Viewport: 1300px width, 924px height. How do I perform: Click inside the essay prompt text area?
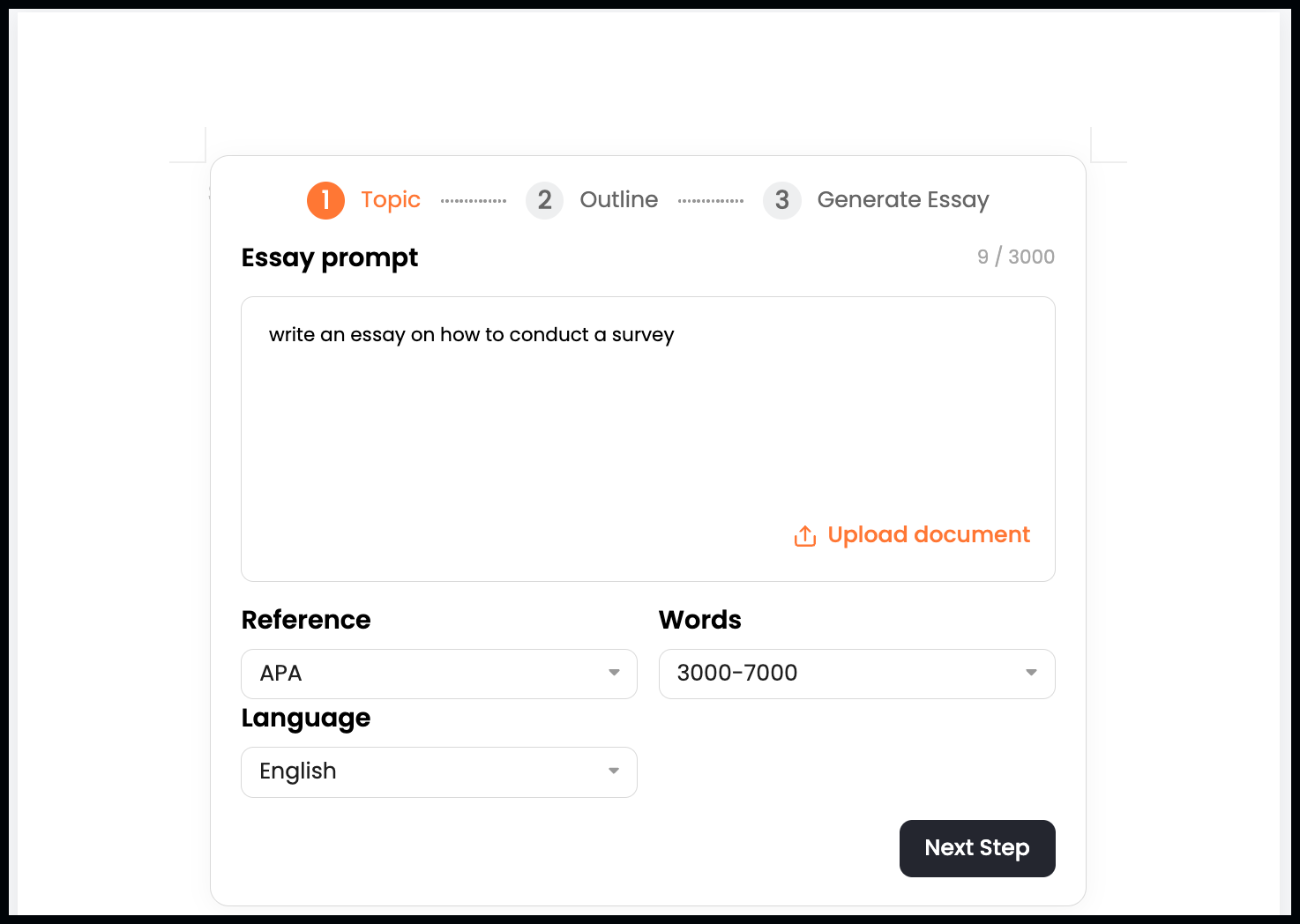click(x=648, y=439)
